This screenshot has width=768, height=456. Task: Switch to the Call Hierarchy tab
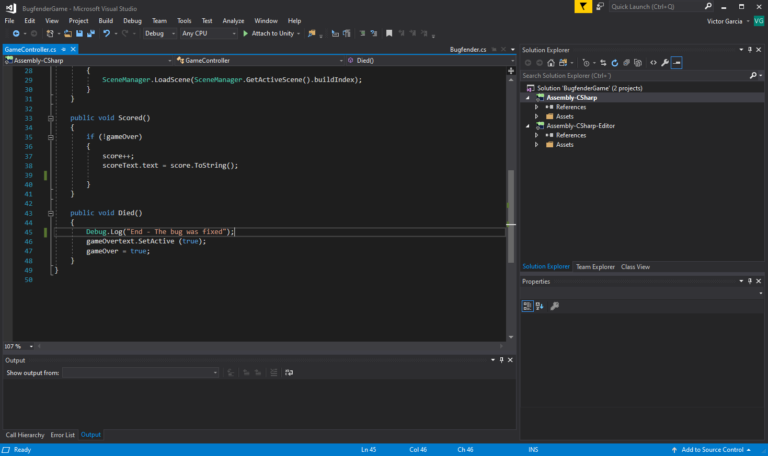pos(25,435)
